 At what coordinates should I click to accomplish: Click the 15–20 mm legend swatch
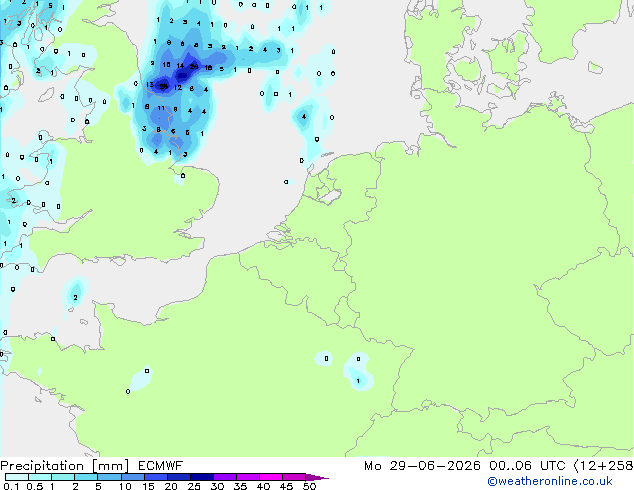coord(155,477)
